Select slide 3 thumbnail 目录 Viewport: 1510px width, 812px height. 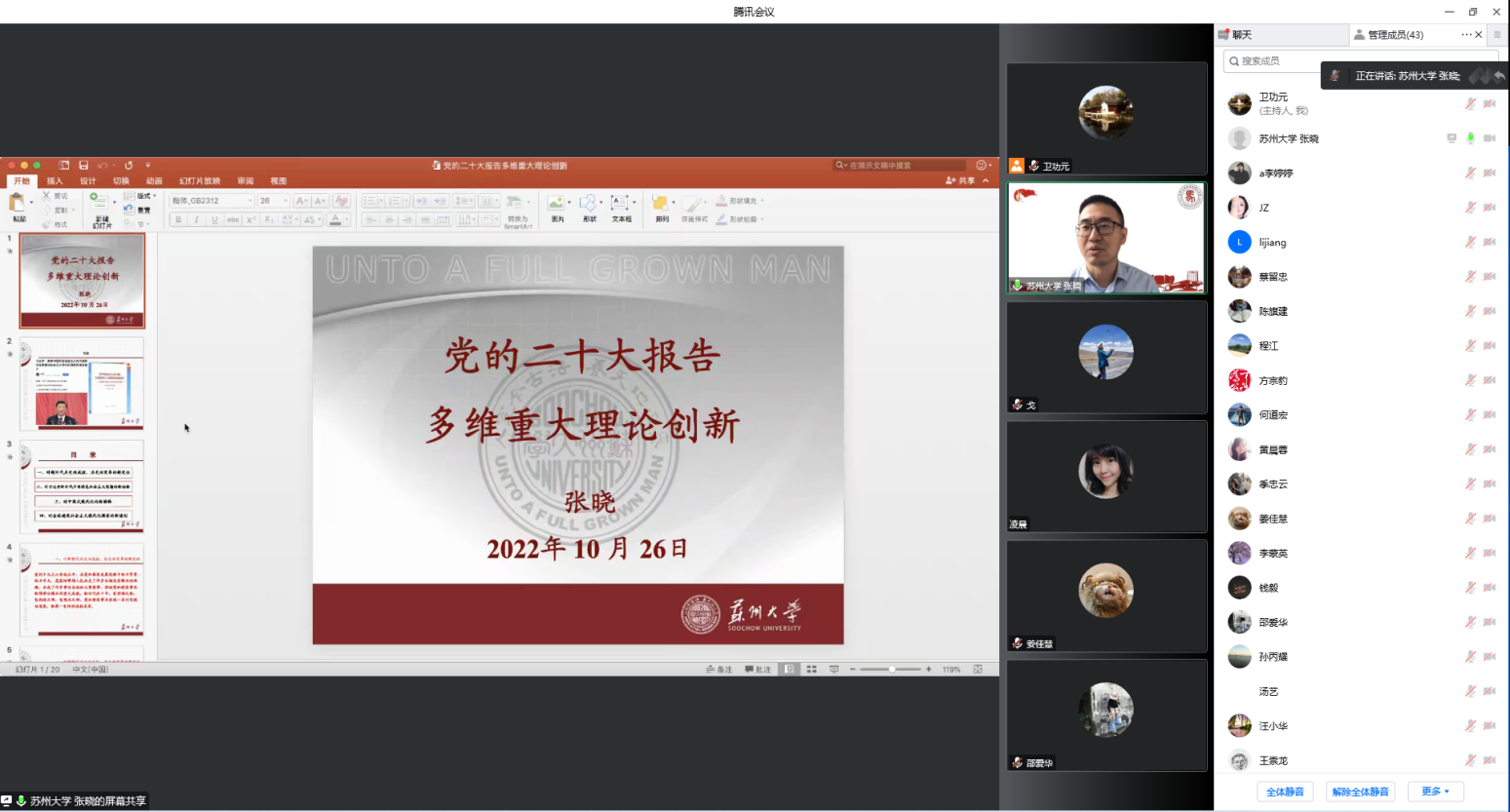pyautogui.click(x=82, y=485)
